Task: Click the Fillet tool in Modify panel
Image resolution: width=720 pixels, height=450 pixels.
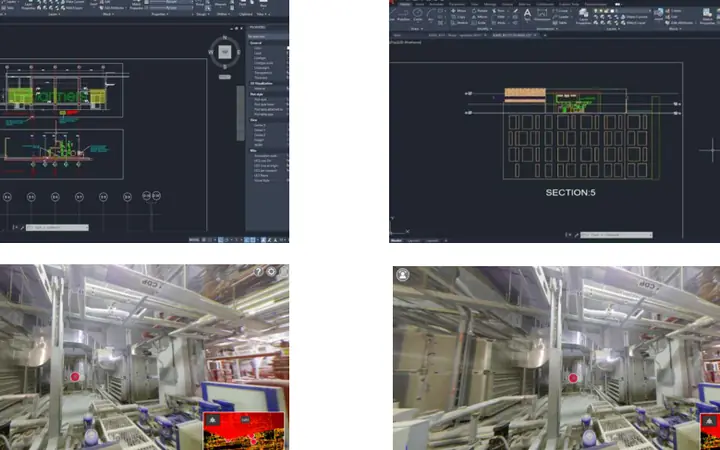Action: click(x=499, y=17)
